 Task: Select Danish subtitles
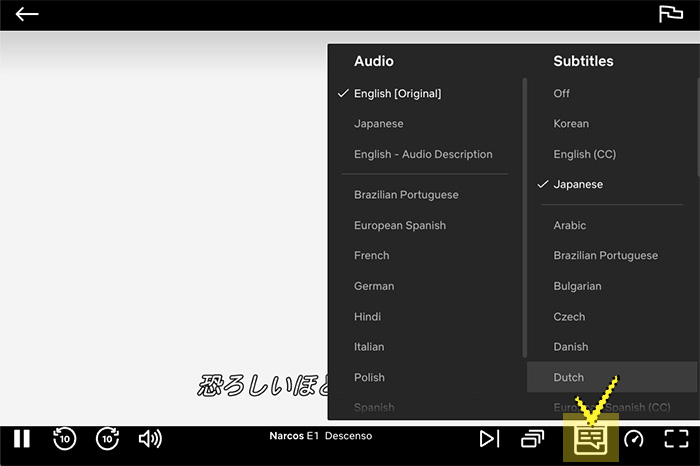click(571, 347)
